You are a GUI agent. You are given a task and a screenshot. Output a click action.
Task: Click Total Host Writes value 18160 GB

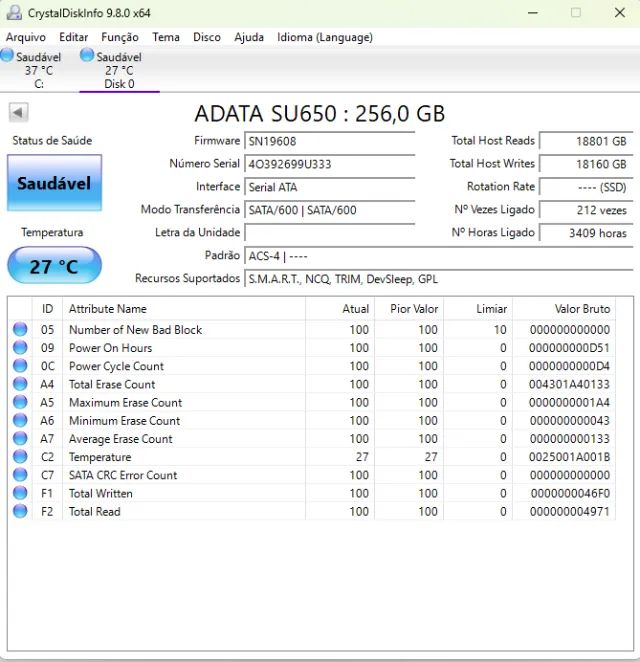[586, 164]
